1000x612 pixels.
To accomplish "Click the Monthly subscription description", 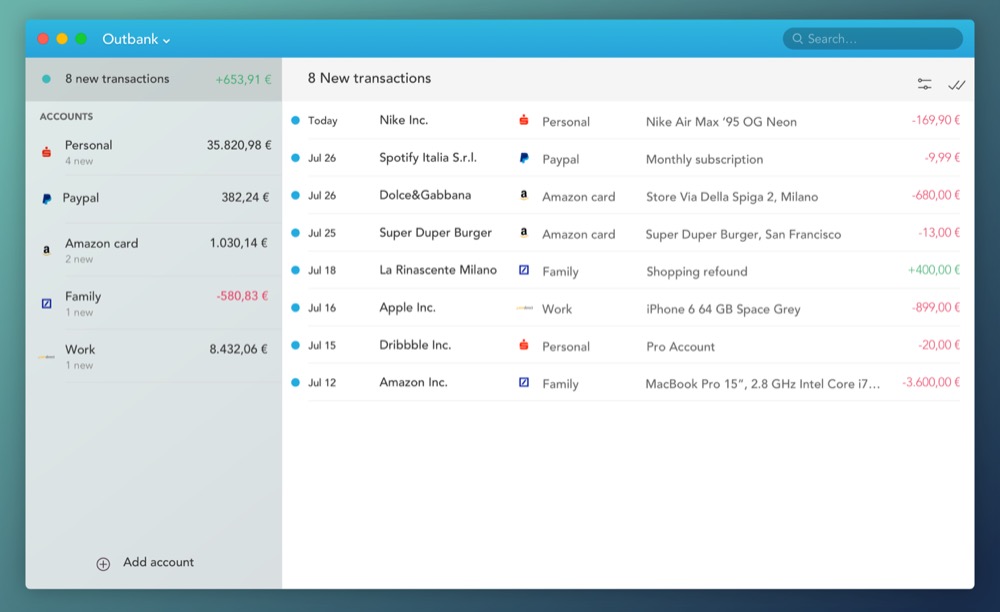I will pos(704,159).
